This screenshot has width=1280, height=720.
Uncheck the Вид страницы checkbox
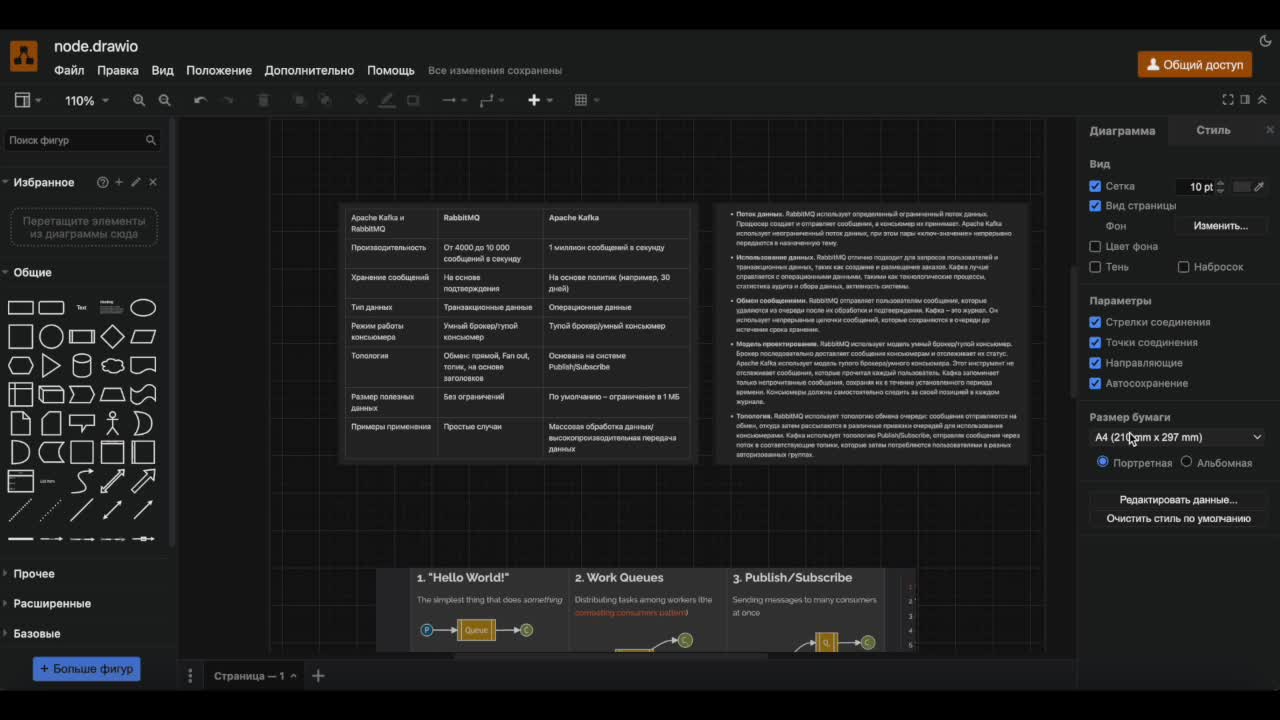coord(1095,206)
